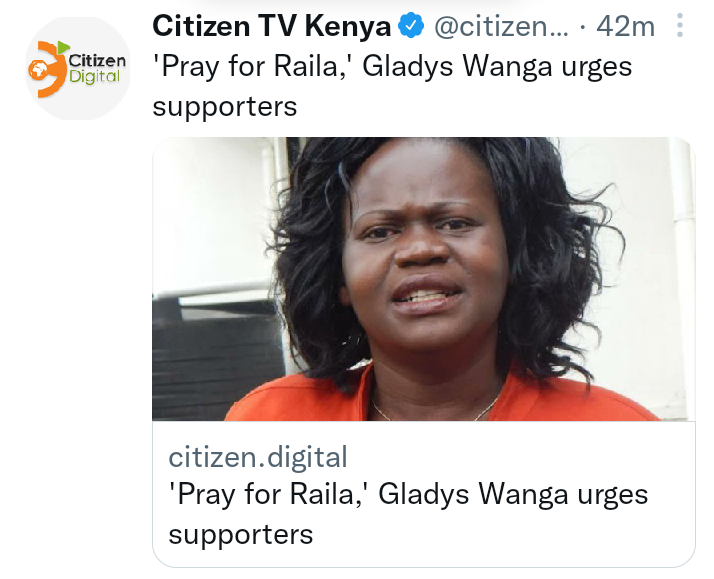Click the green flag mark on avatar logo

pyautogui.click(x=63, y=46)
